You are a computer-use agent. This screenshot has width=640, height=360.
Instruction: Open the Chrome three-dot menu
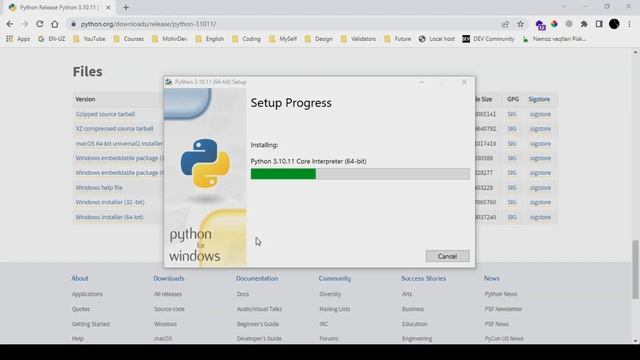(629, 24)
